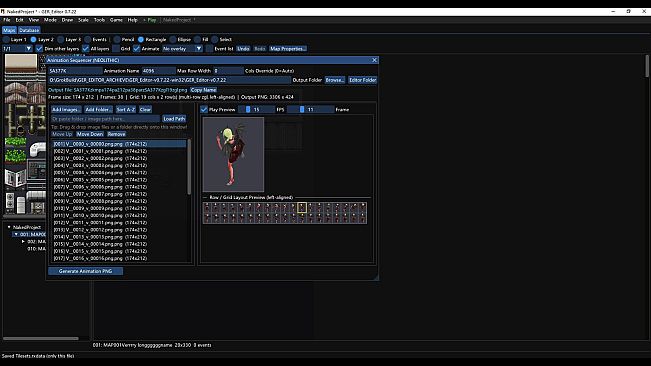Click Browse for output folder

pyautogui.click(x=335, y=80)
